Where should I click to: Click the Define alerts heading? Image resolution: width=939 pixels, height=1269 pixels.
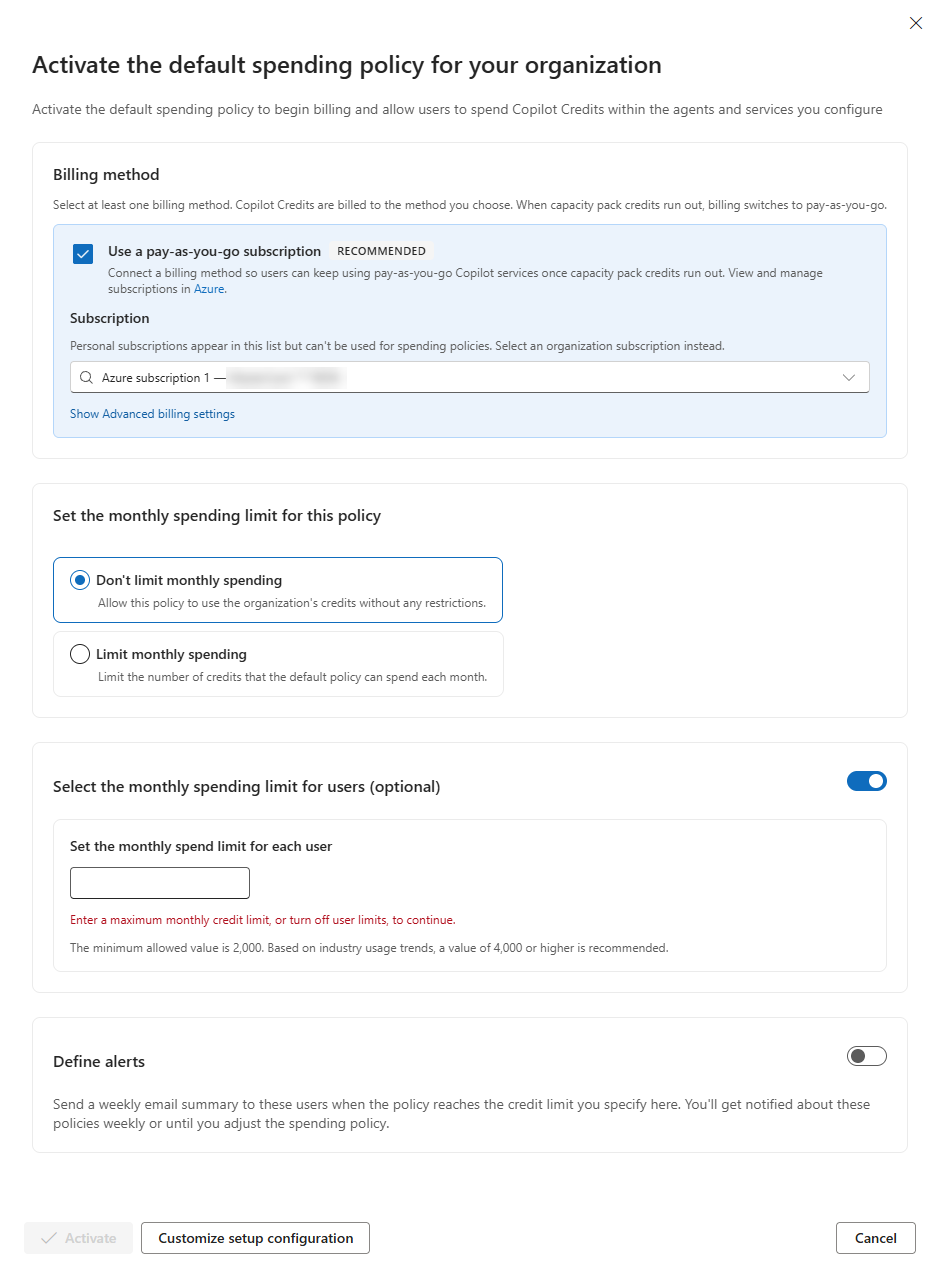[x=99, y=1062]
